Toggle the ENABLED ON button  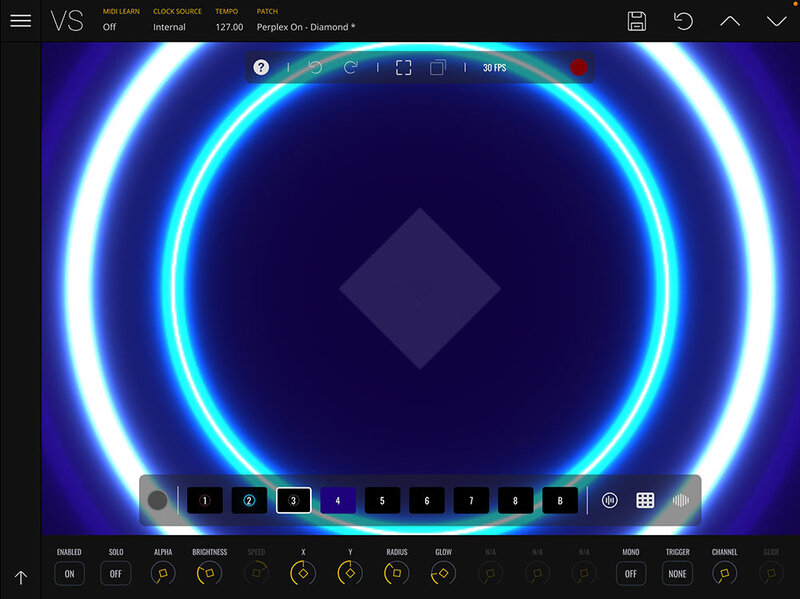[x=69, y=573]
